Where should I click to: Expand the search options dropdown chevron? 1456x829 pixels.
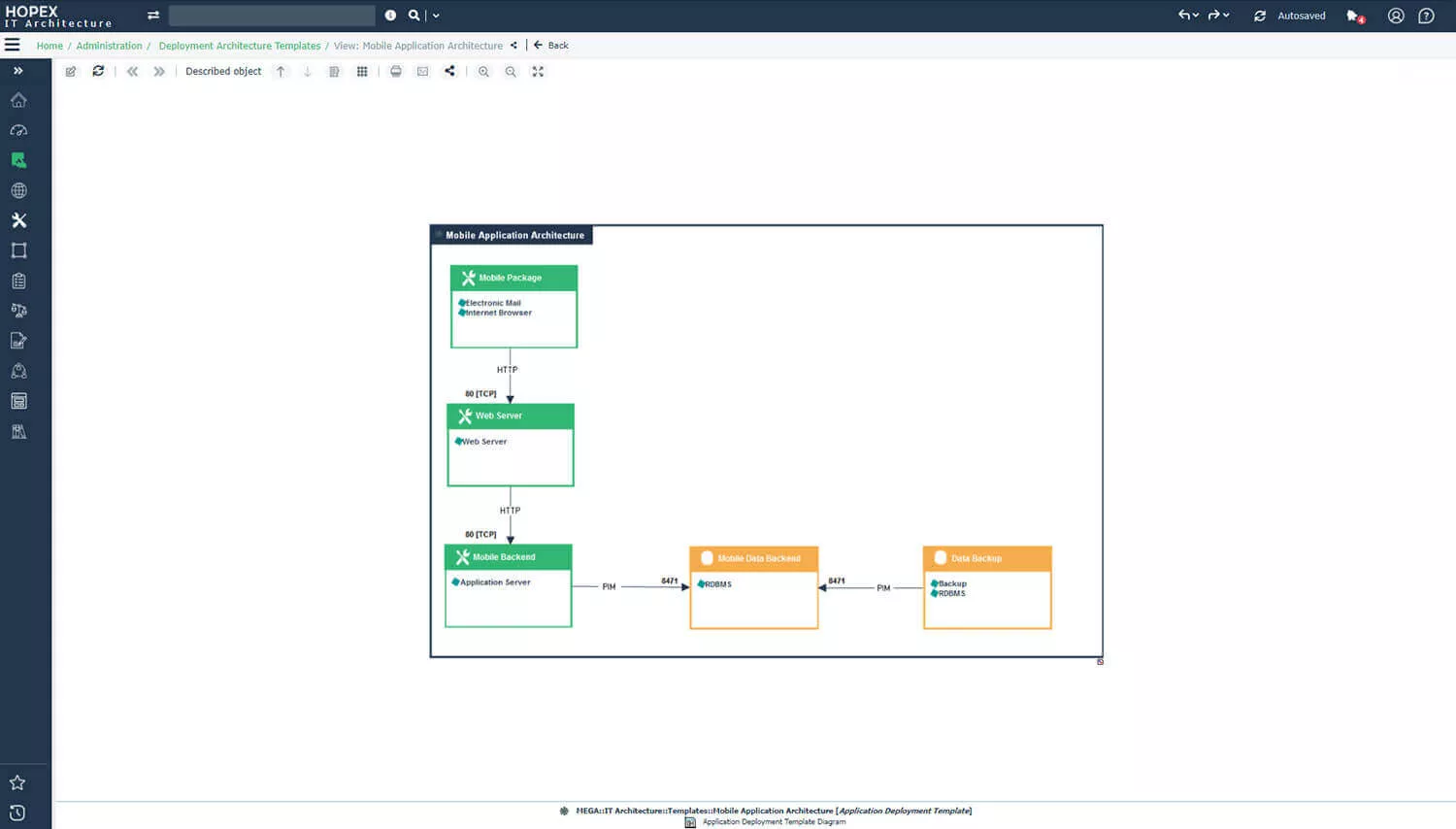pos(436,16)
